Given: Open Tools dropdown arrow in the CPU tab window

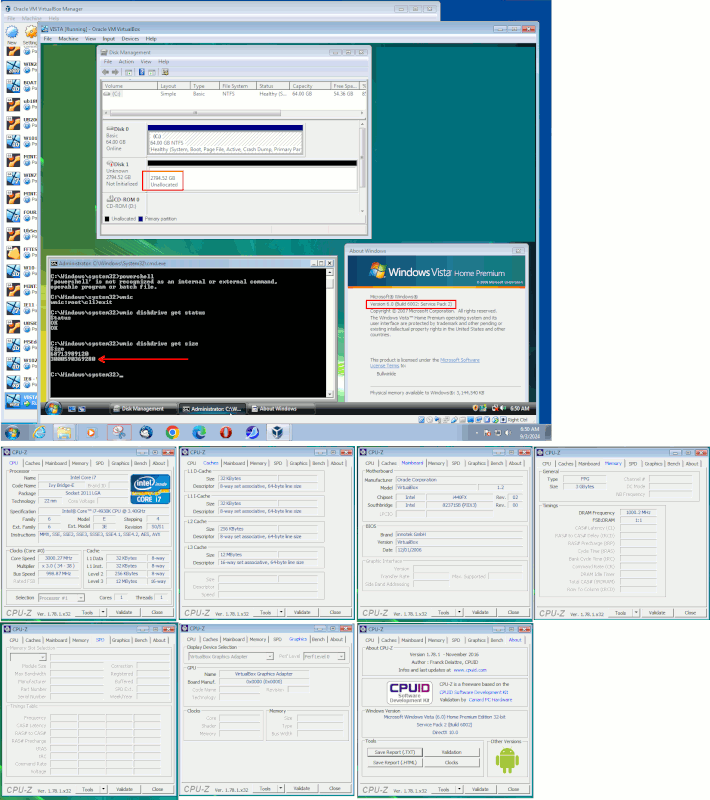Looking at the screenshot, I should tap(103, 612).
